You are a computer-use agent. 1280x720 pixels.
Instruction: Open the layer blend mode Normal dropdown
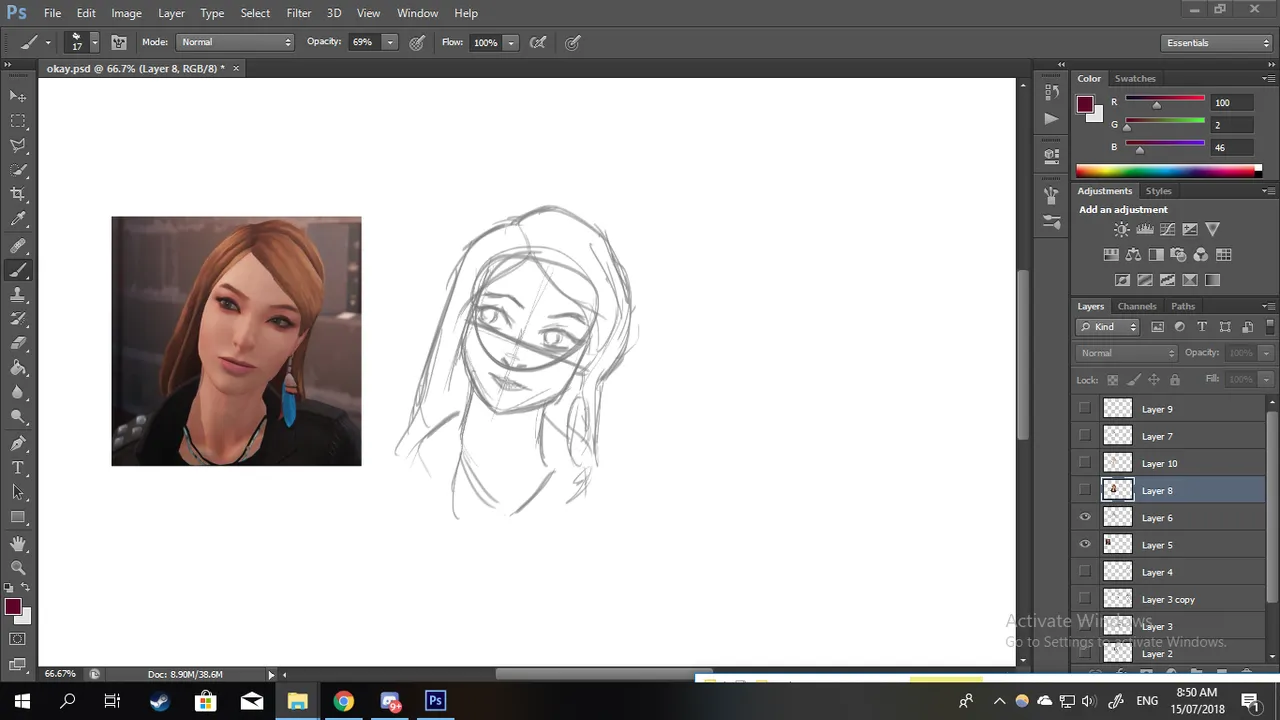coord(1128,353)
